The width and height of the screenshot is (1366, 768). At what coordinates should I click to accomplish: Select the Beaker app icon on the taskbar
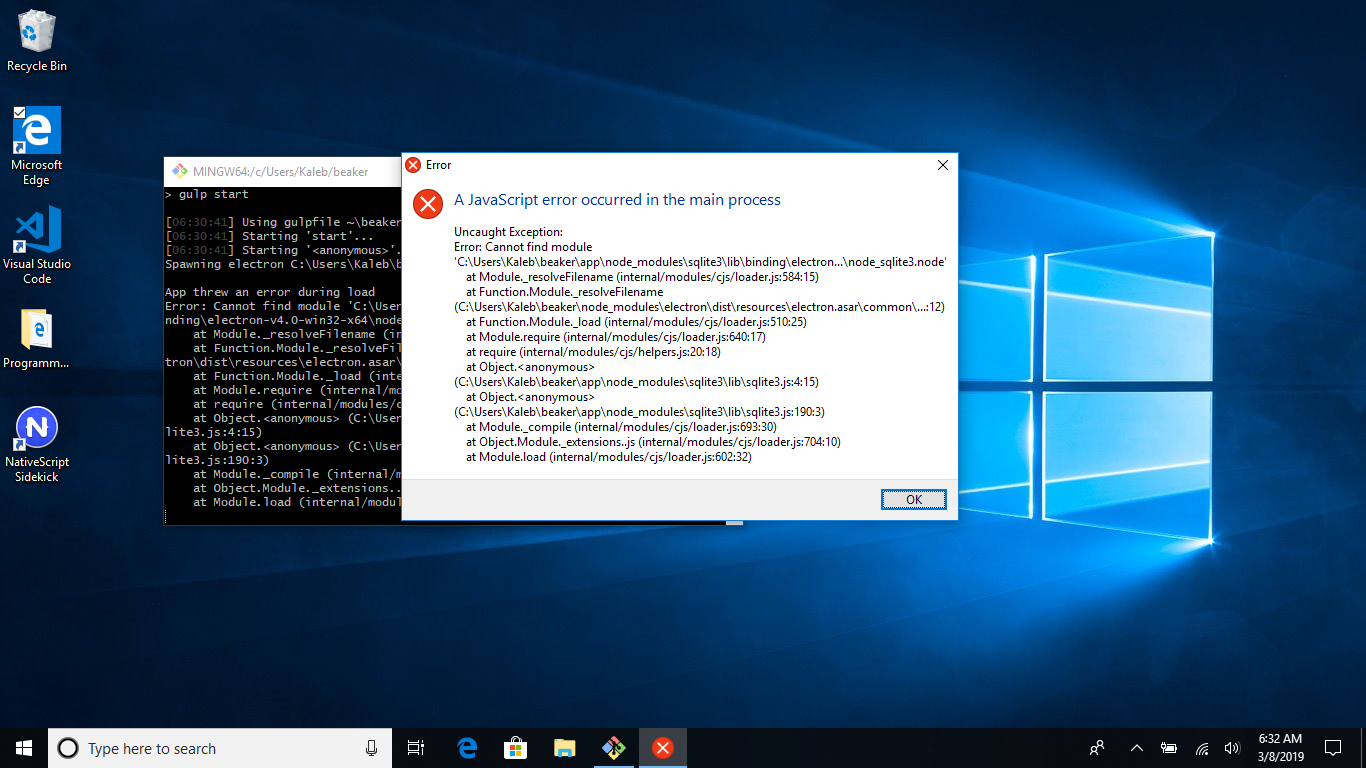coord(613,747)
